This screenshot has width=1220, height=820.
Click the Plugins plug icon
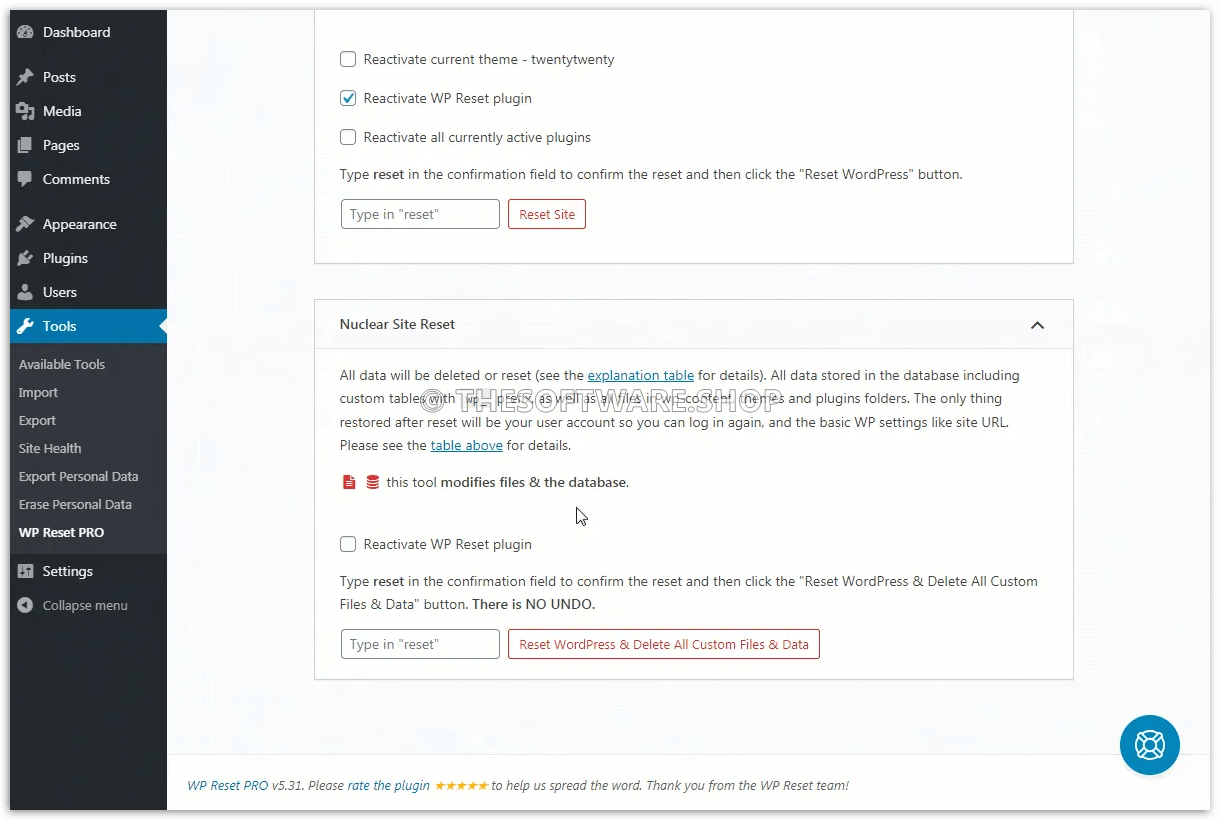25,258
